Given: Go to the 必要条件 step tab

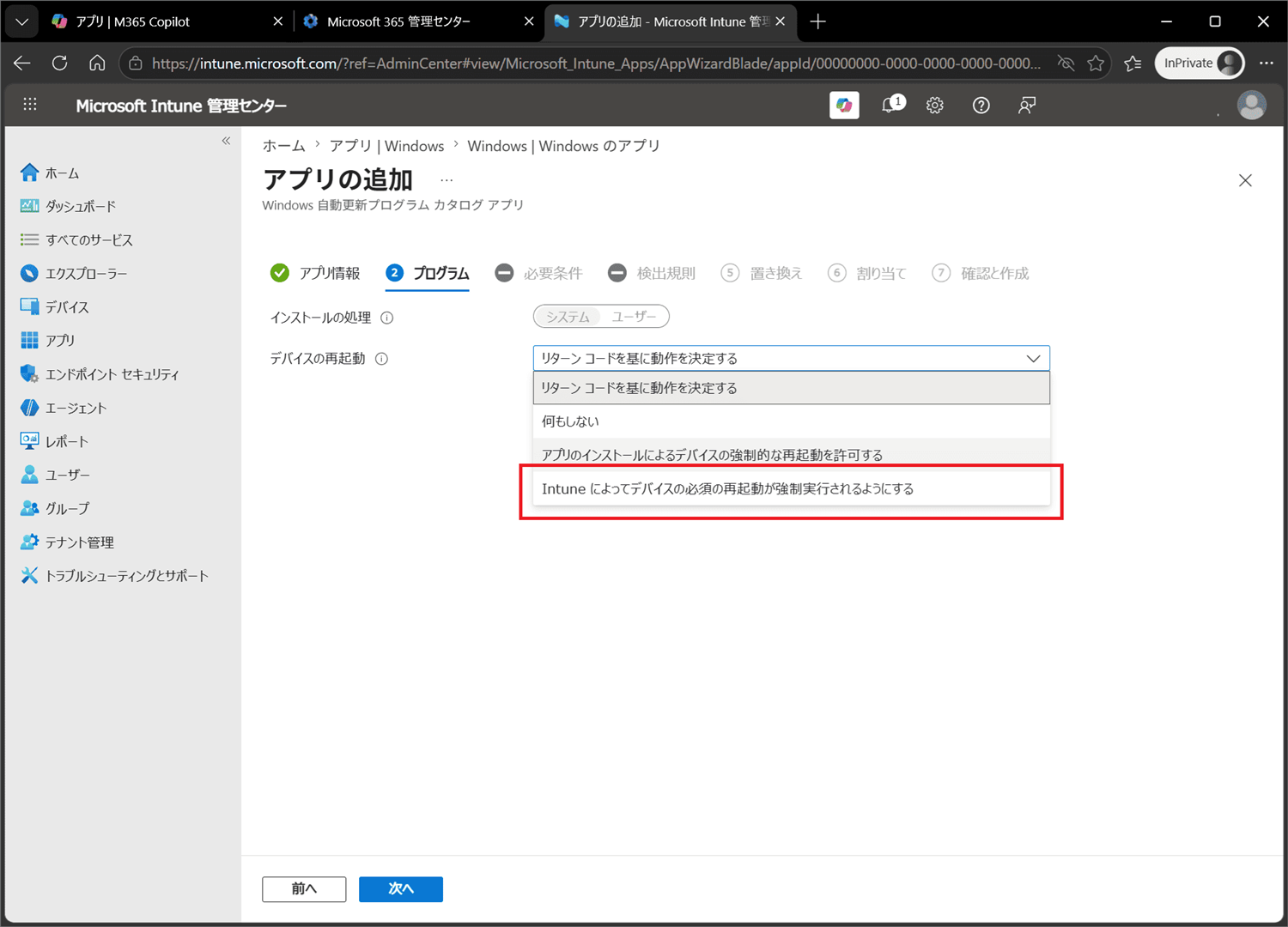Looking at the screenshot, I should click(538, 273).
